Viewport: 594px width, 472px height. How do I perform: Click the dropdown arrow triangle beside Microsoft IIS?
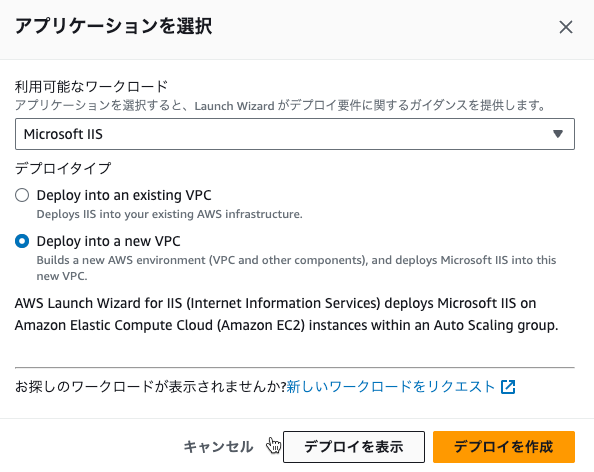(557, 134)
